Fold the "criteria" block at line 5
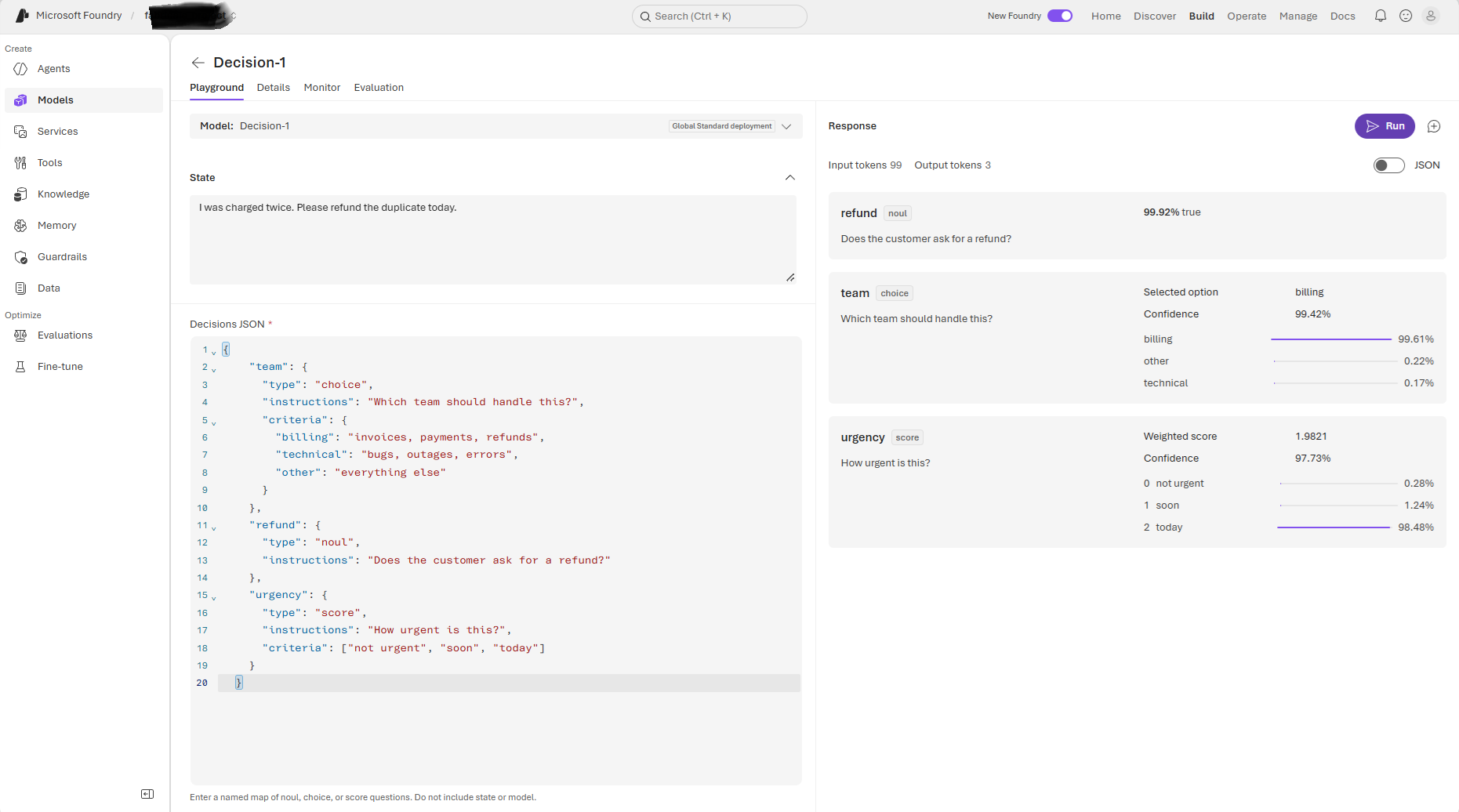1459x812 pixels. 214,422
